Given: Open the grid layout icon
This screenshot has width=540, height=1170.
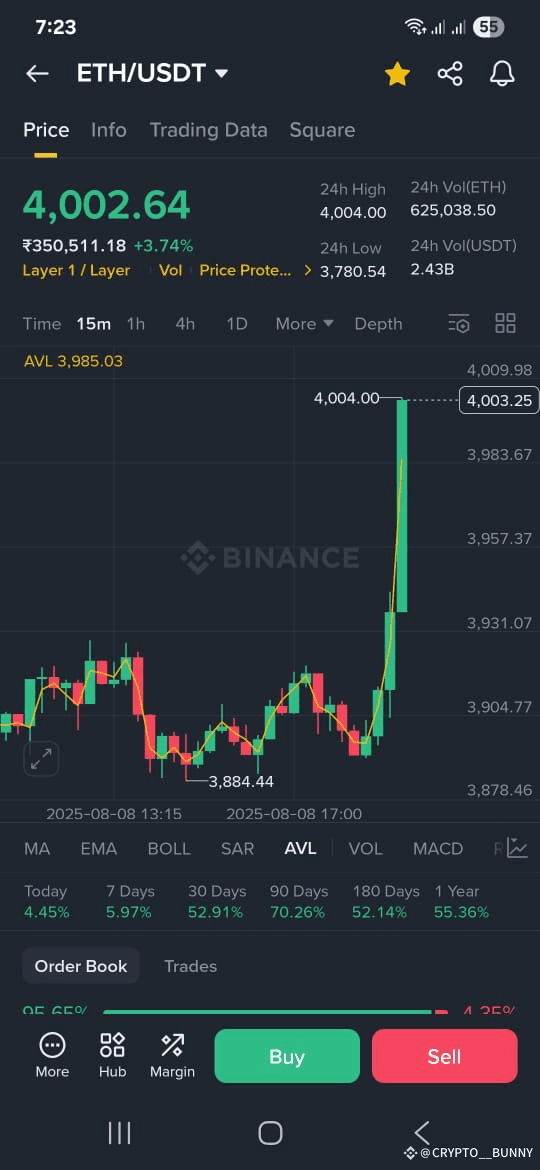Looking at the screenshot, I should 506,323.
